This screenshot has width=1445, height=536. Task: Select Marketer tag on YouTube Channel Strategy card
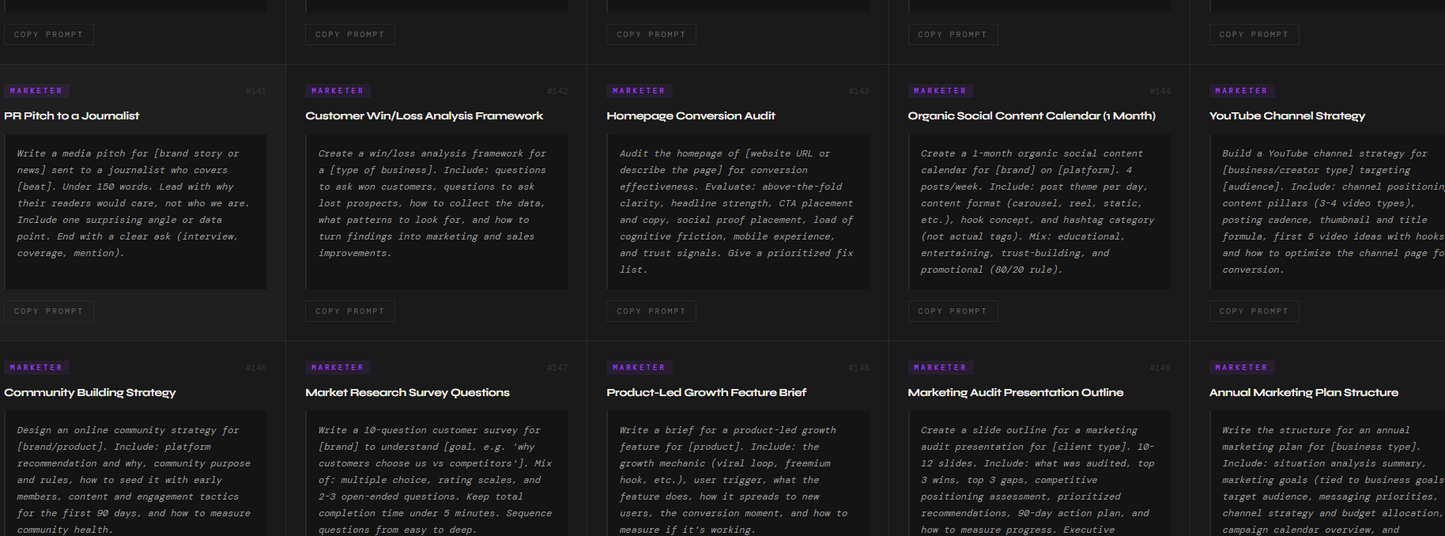click(x=1242, y=91)
